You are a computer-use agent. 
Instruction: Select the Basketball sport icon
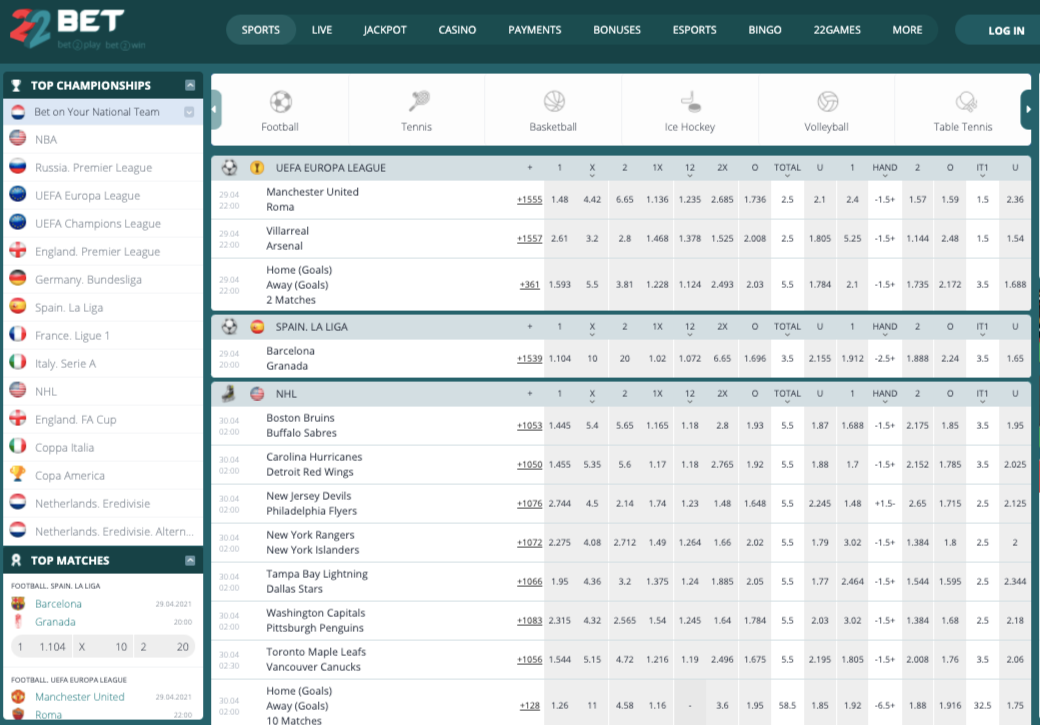[x=554, y=102]
